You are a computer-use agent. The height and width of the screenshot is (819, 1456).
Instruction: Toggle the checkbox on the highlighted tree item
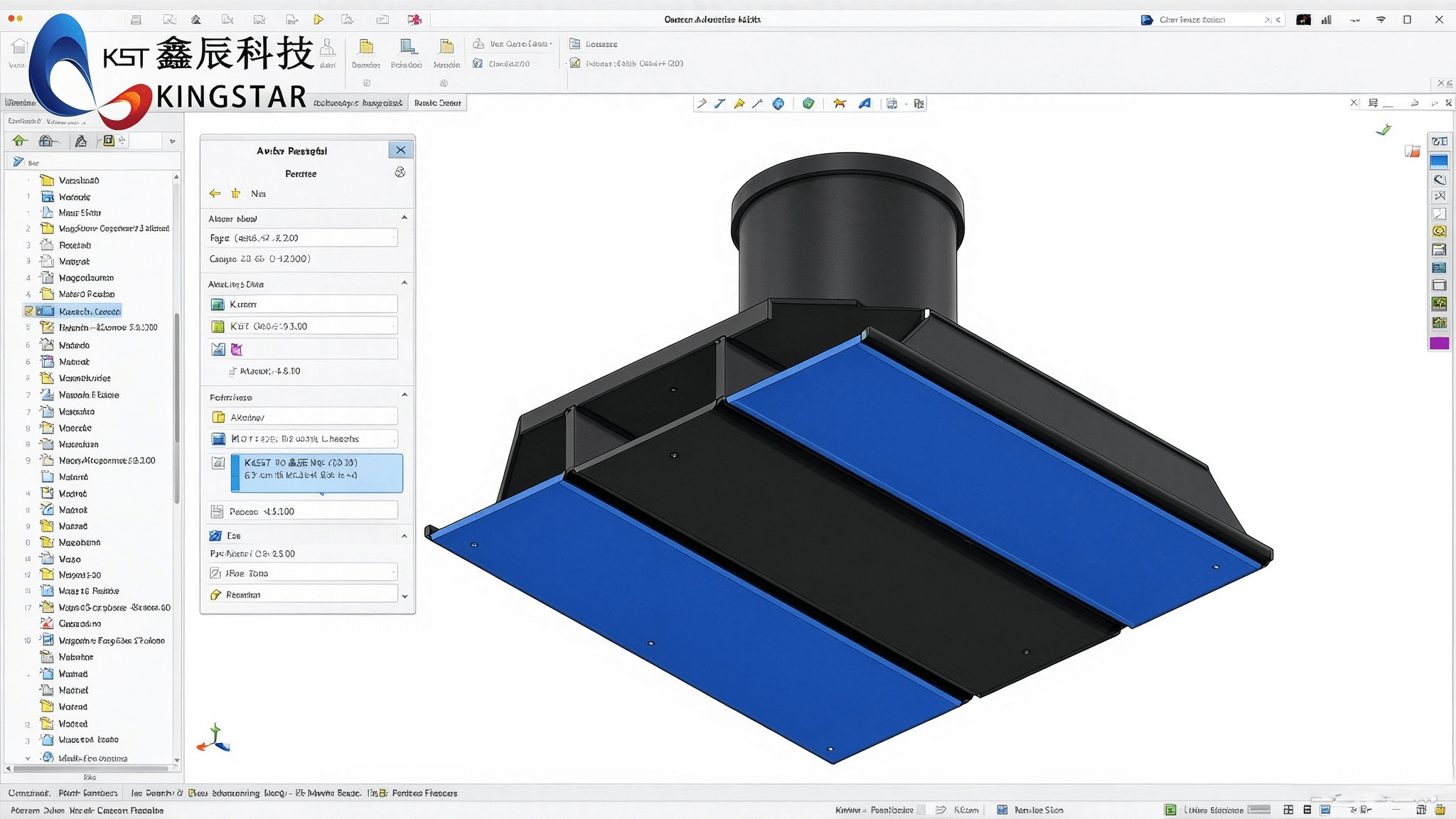point(28,311)
